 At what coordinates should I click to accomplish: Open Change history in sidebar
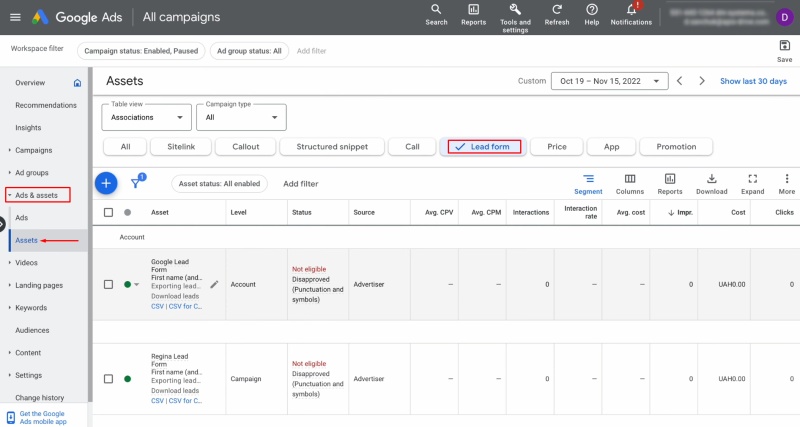(39, 397)
